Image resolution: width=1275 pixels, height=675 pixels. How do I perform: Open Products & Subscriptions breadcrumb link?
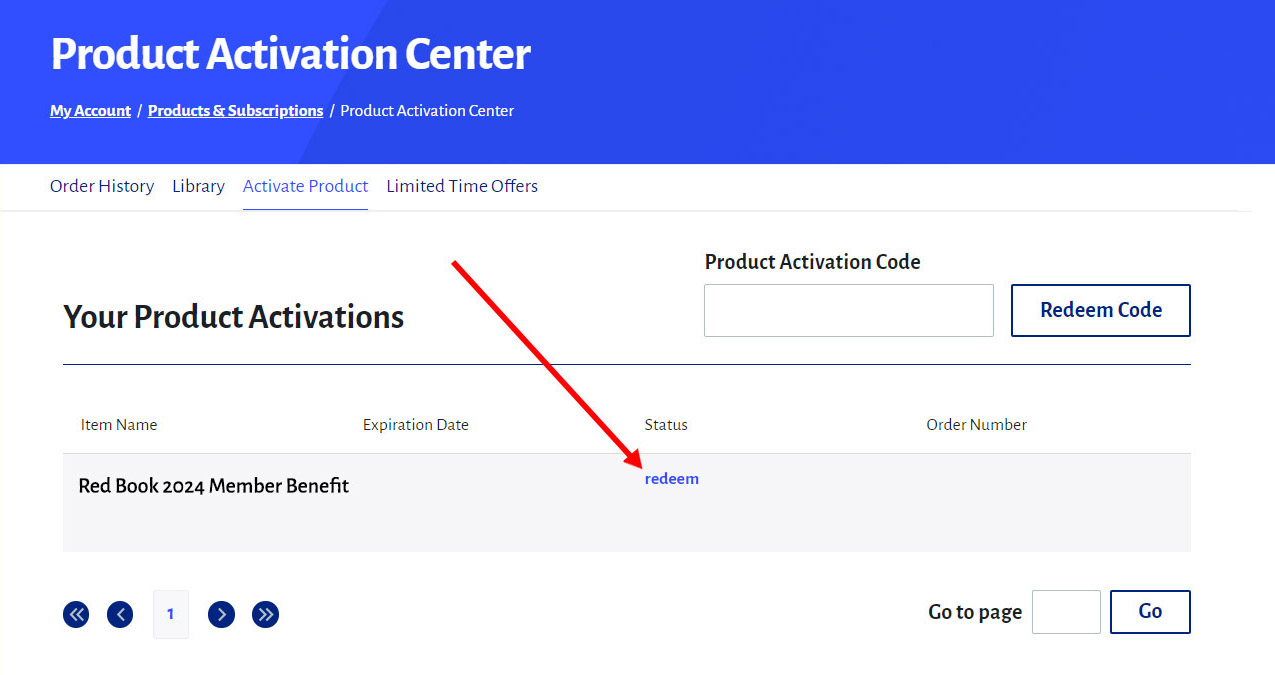click(235, 111)
